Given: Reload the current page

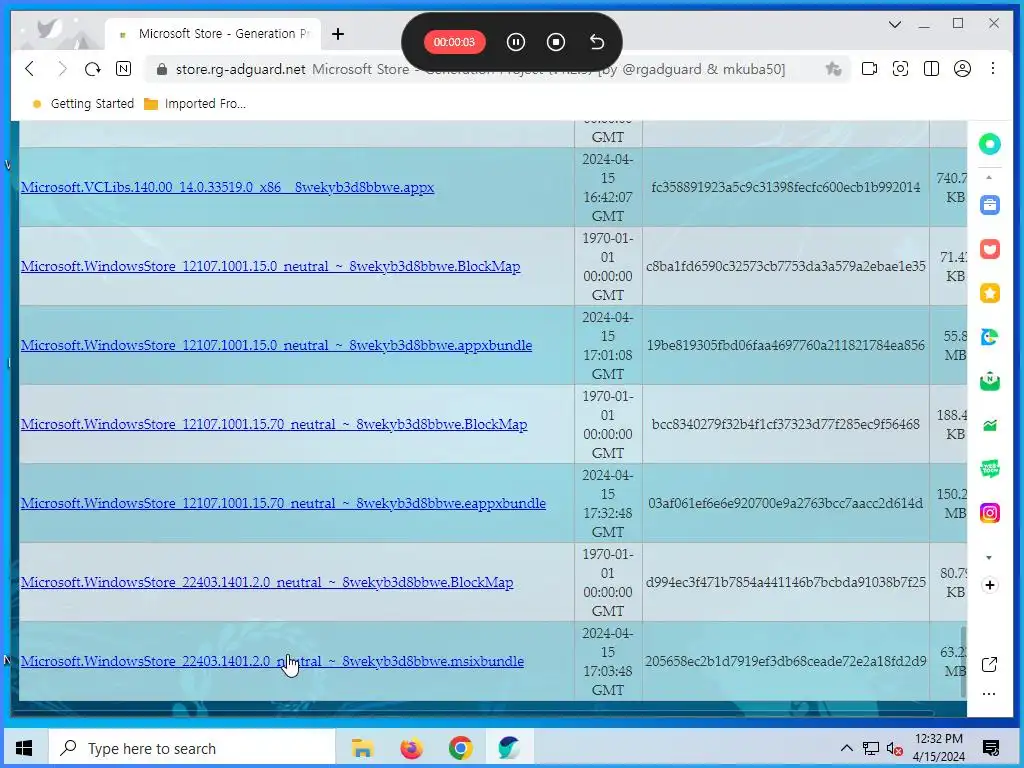Looking at the screenshot, I should pyautogui.click(x=93, y=69).
